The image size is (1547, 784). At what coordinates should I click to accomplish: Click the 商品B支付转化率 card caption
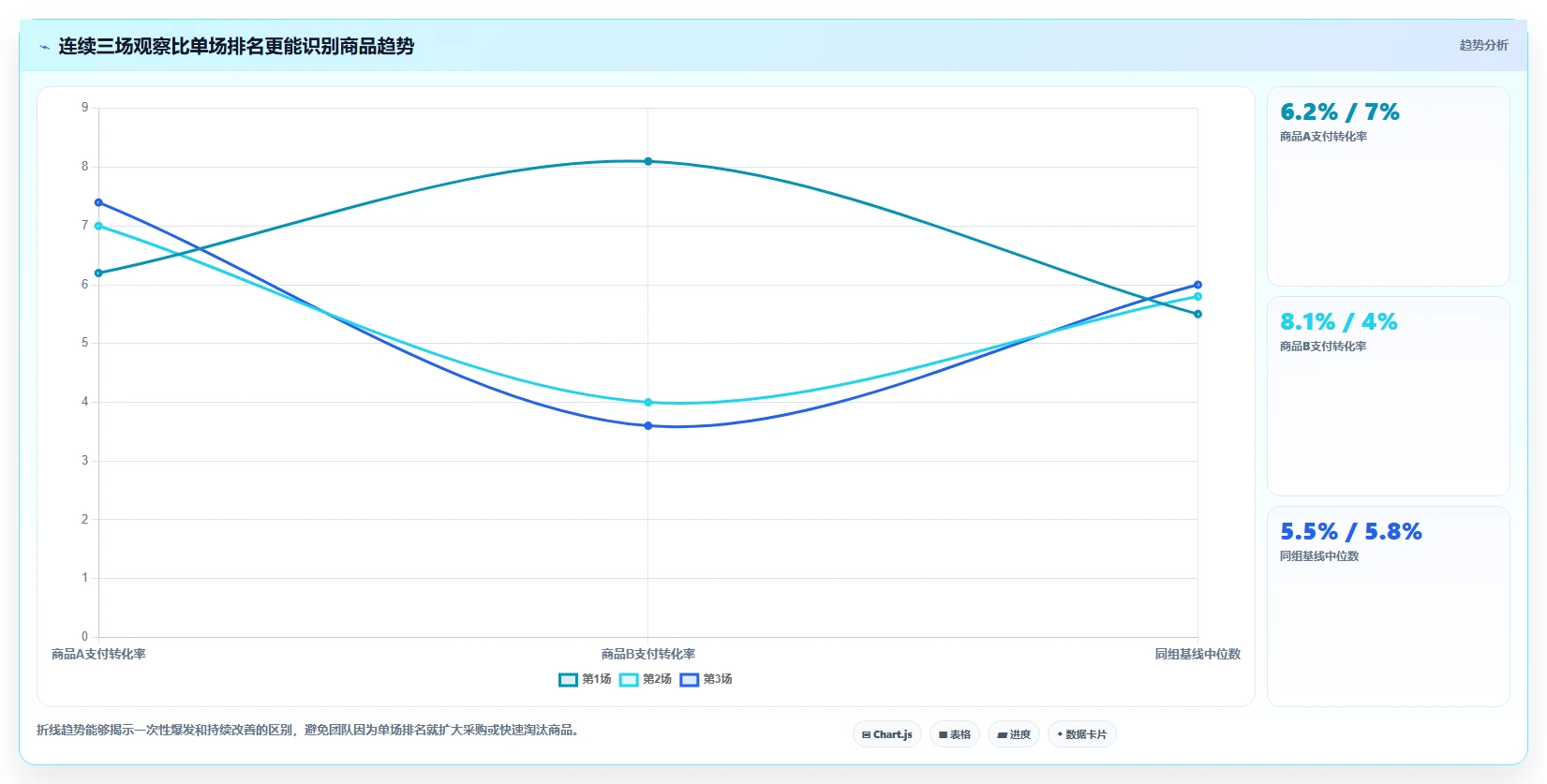click(1323, 347)
